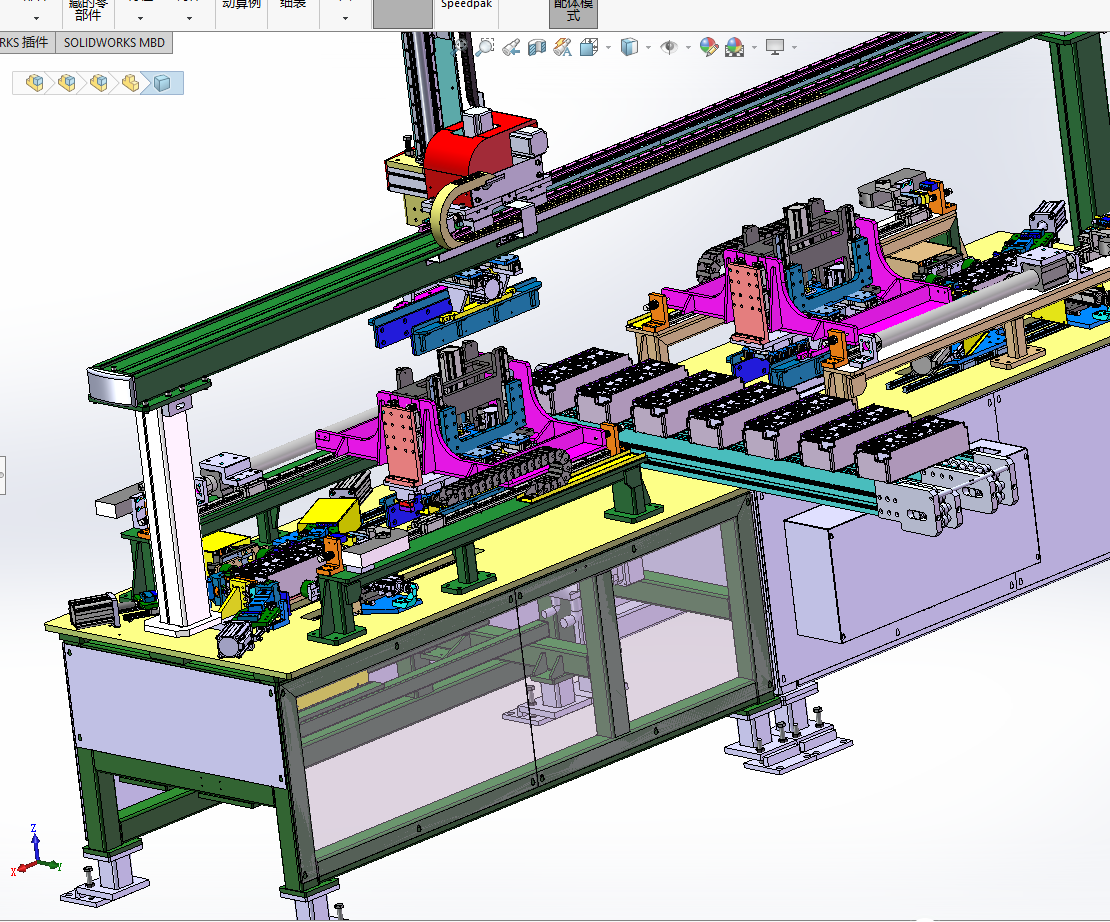This screenshot has width=1110, height=922.
Task: Open the Edit Appearance color ball icon
Action: (x=708, y=47)
